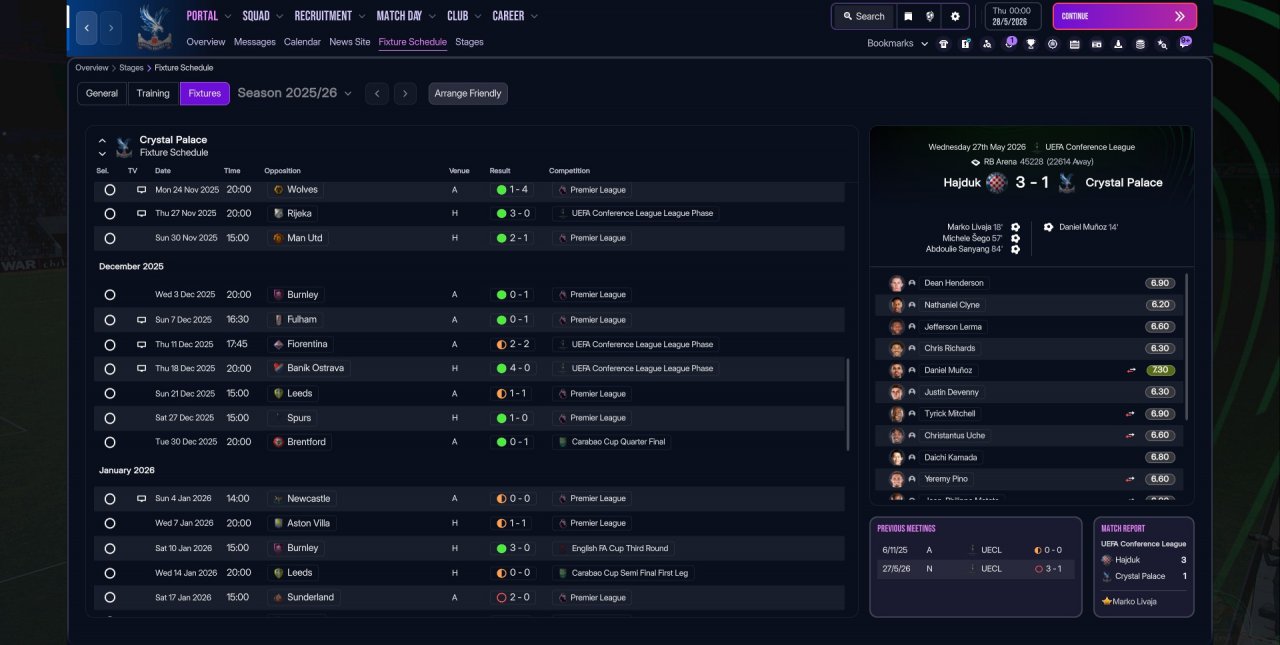Image resolution: width=1280 pixels, height=645 pixels.
Task: Select the Sunderland fixture radio button
Action: pyautogui.click(x=110, y=597)
